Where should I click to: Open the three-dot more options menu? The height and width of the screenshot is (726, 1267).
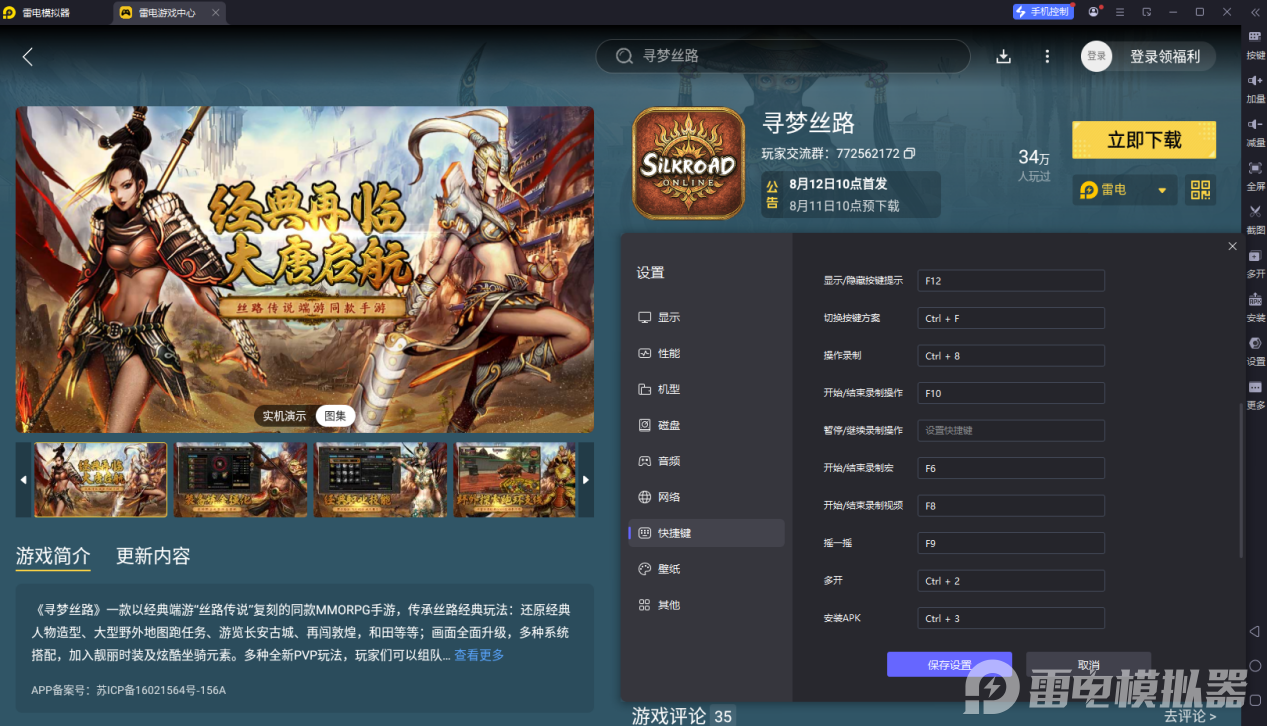click(1047, 57)
